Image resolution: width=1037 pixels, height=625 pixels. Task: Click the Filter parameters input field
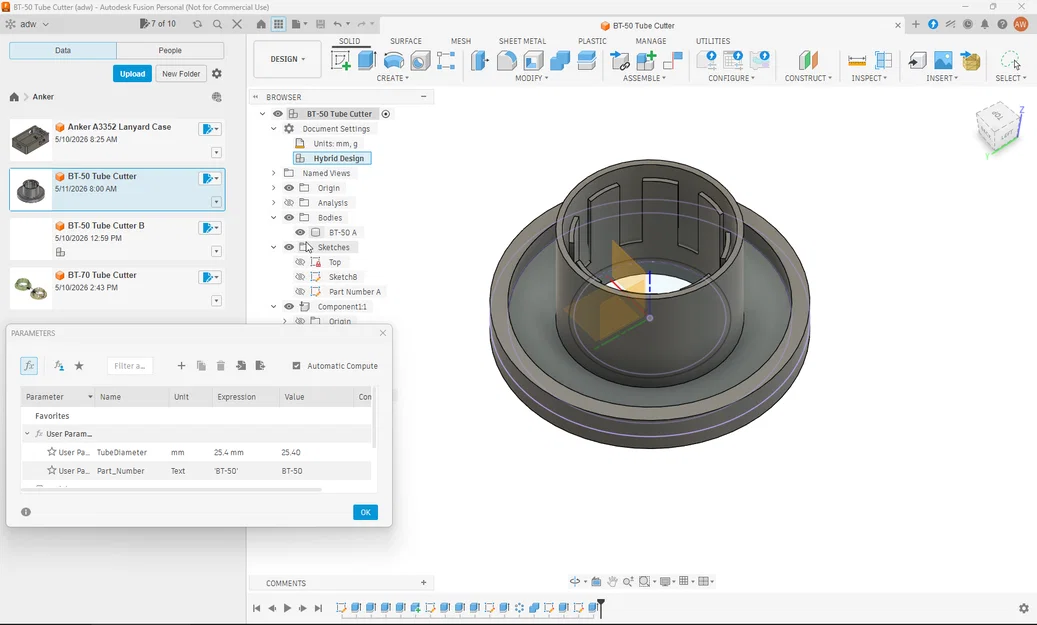(130, 366)
